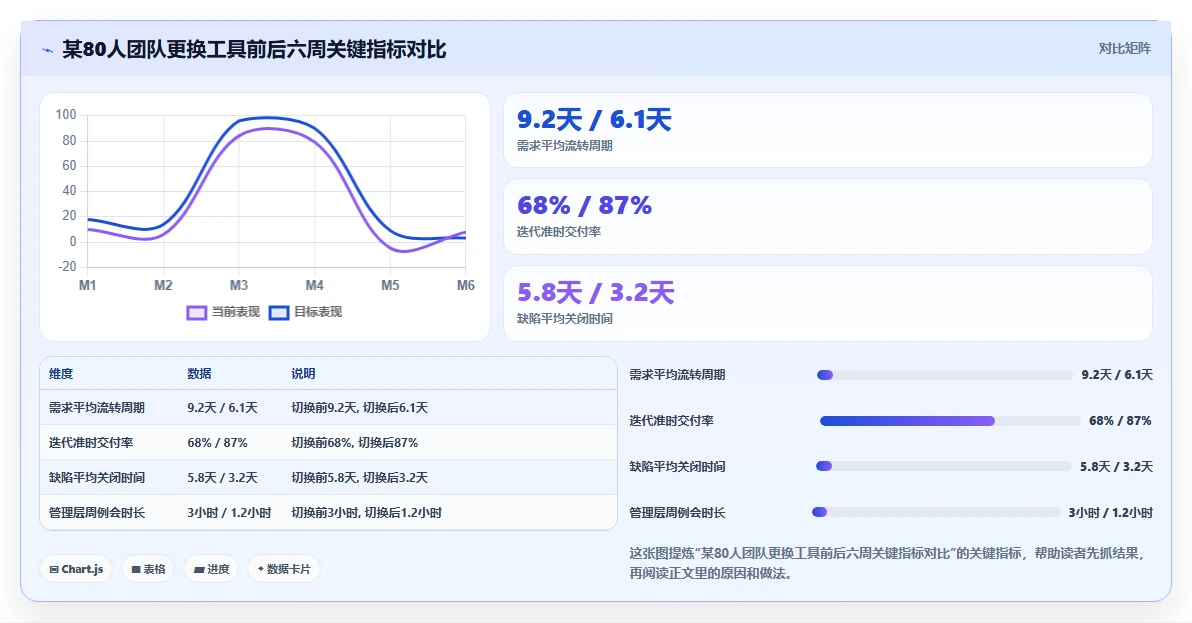1192x623 pixels.
Task: Click 3小时 / 1.2小时 value beside progress bar
Action: pyautogui.click(x=1111, y=513)
